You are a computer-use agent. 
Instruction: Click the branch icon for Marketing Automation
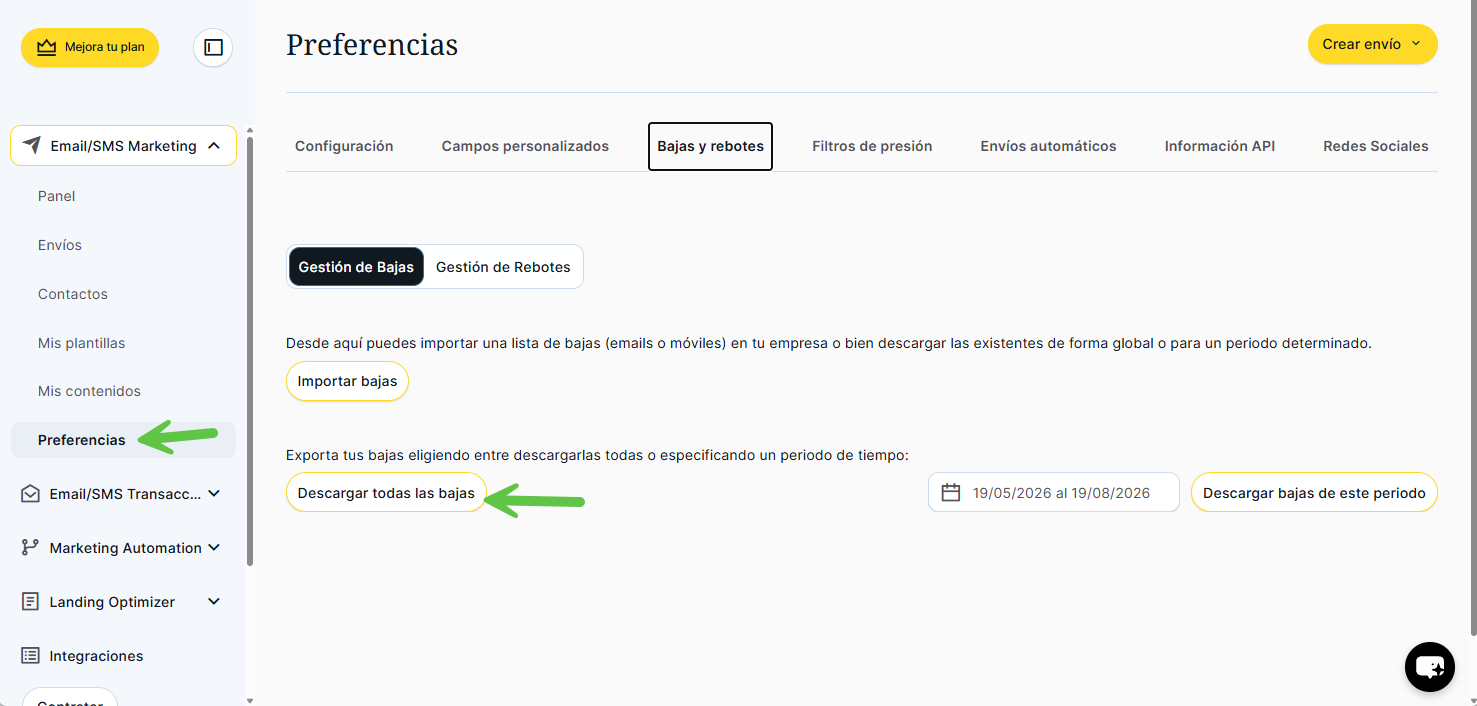click(x=30, y=548)
